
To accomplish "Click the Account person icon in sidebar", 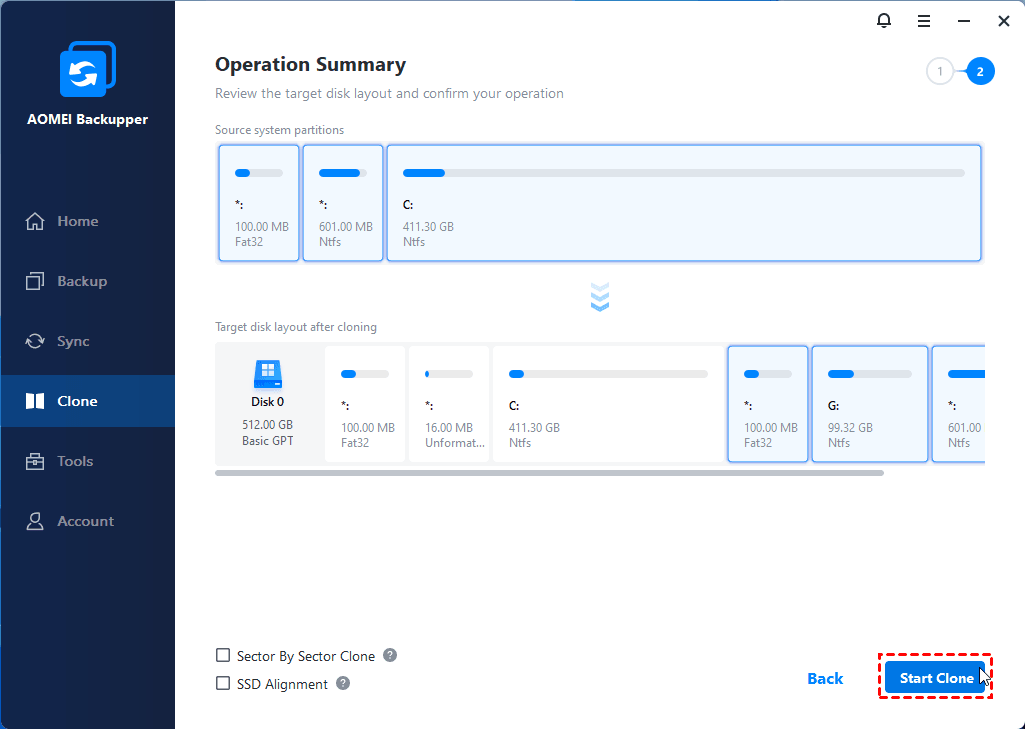I will pos(35,521).
